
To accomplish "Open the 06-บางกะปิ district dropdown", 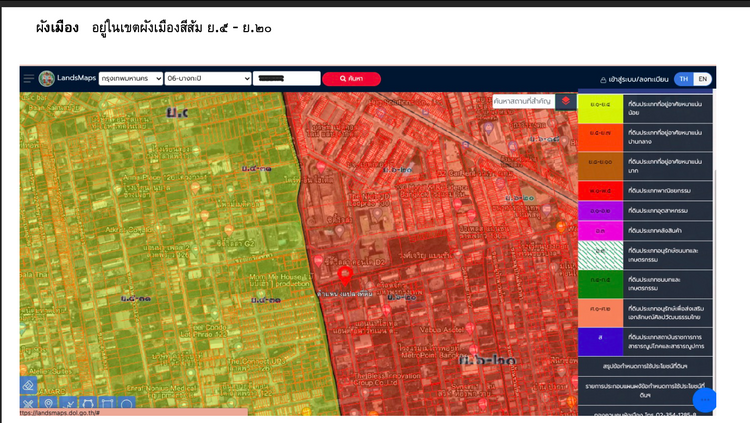I will click(x=208, y=78).
